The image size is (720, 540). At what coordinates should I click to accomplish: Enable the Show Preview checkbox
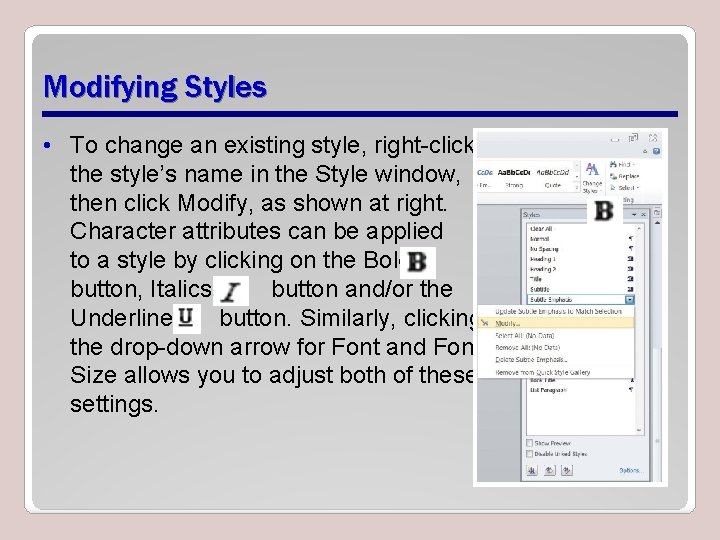(x=529, y=443)
